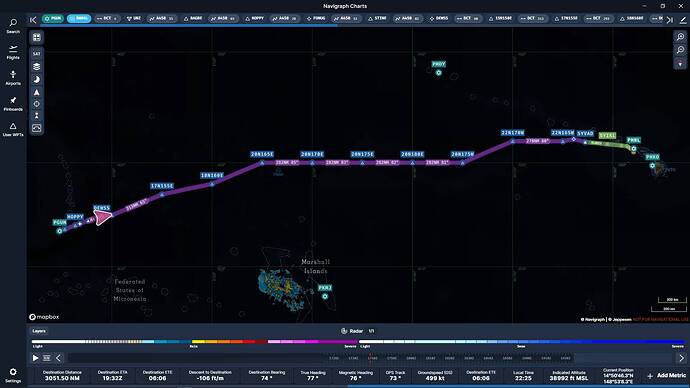This screenshot has width=690, height=388.
Task: Click the Local Time 22:25 metric
Action: pyautogui.click(x=523, y=375)
